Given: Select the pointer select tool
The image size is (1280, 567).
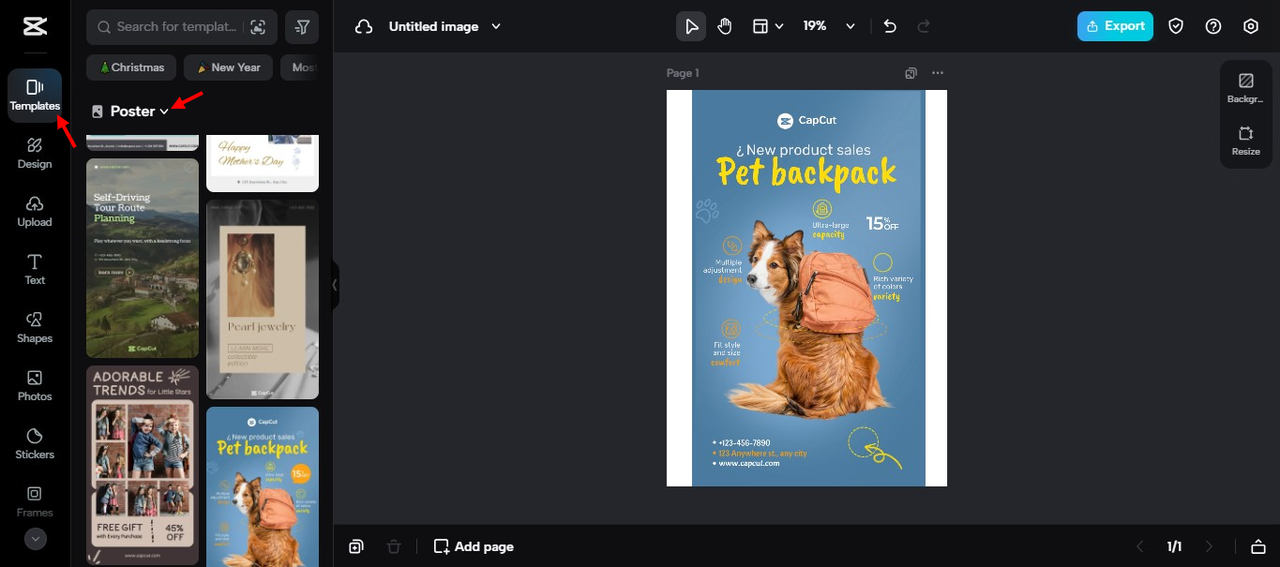Looking at the screenshot, I should tap(691, 27).
